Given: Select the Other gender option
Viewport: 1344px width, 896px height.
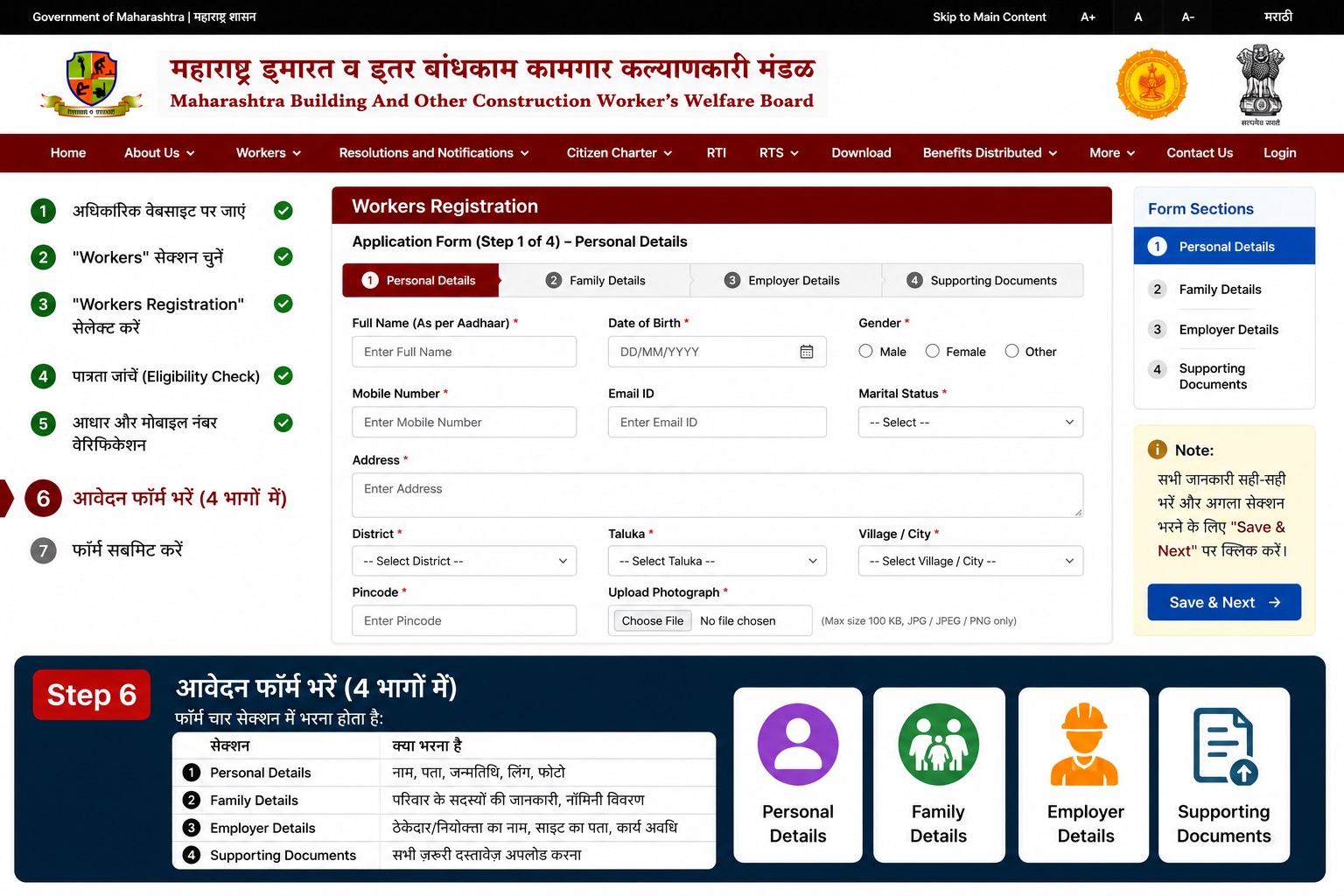Looking at the screenshot, I should click(1012, 351).
